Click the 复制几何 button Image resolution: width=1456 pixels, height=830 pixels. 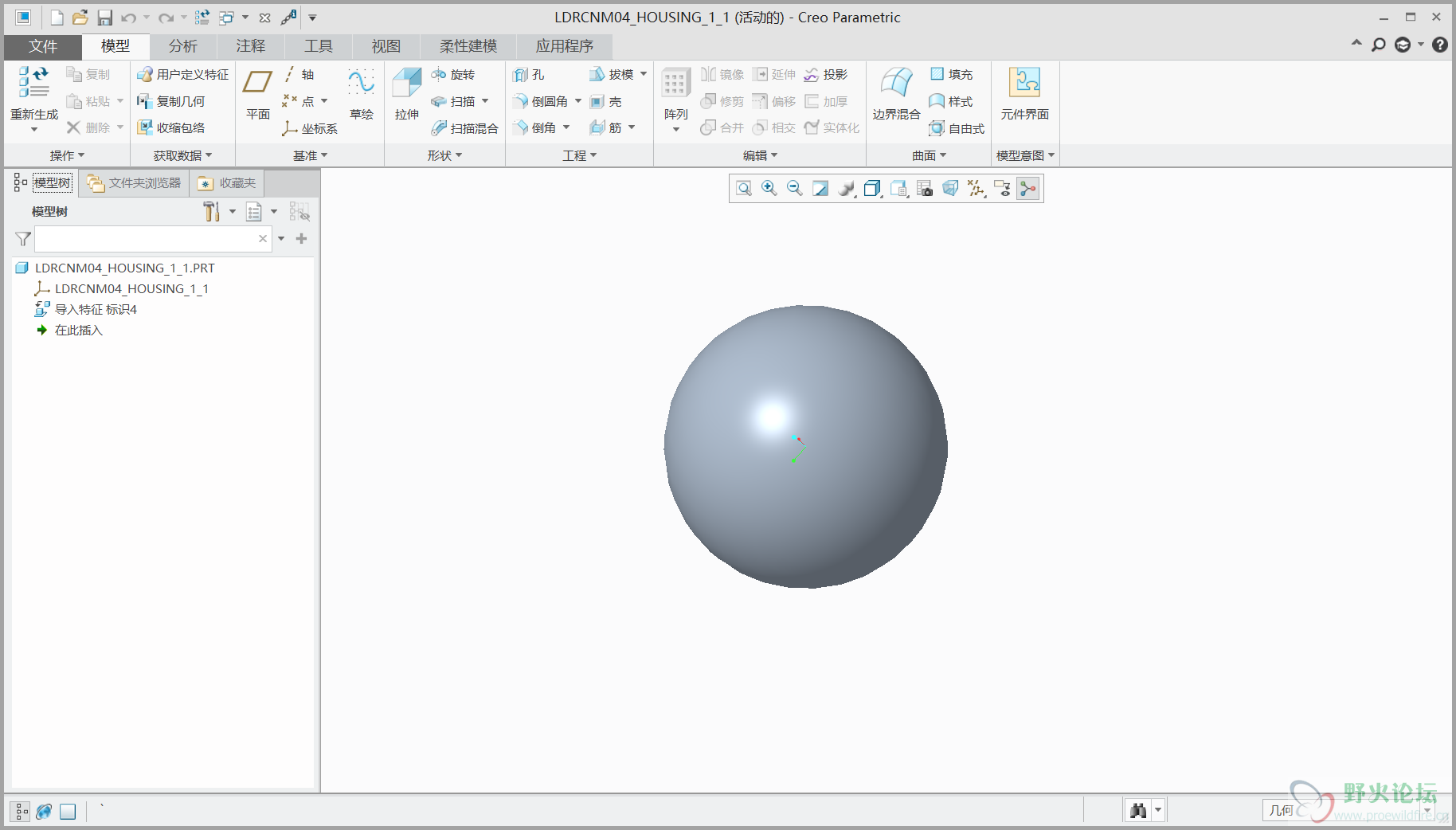coord(171,102)
